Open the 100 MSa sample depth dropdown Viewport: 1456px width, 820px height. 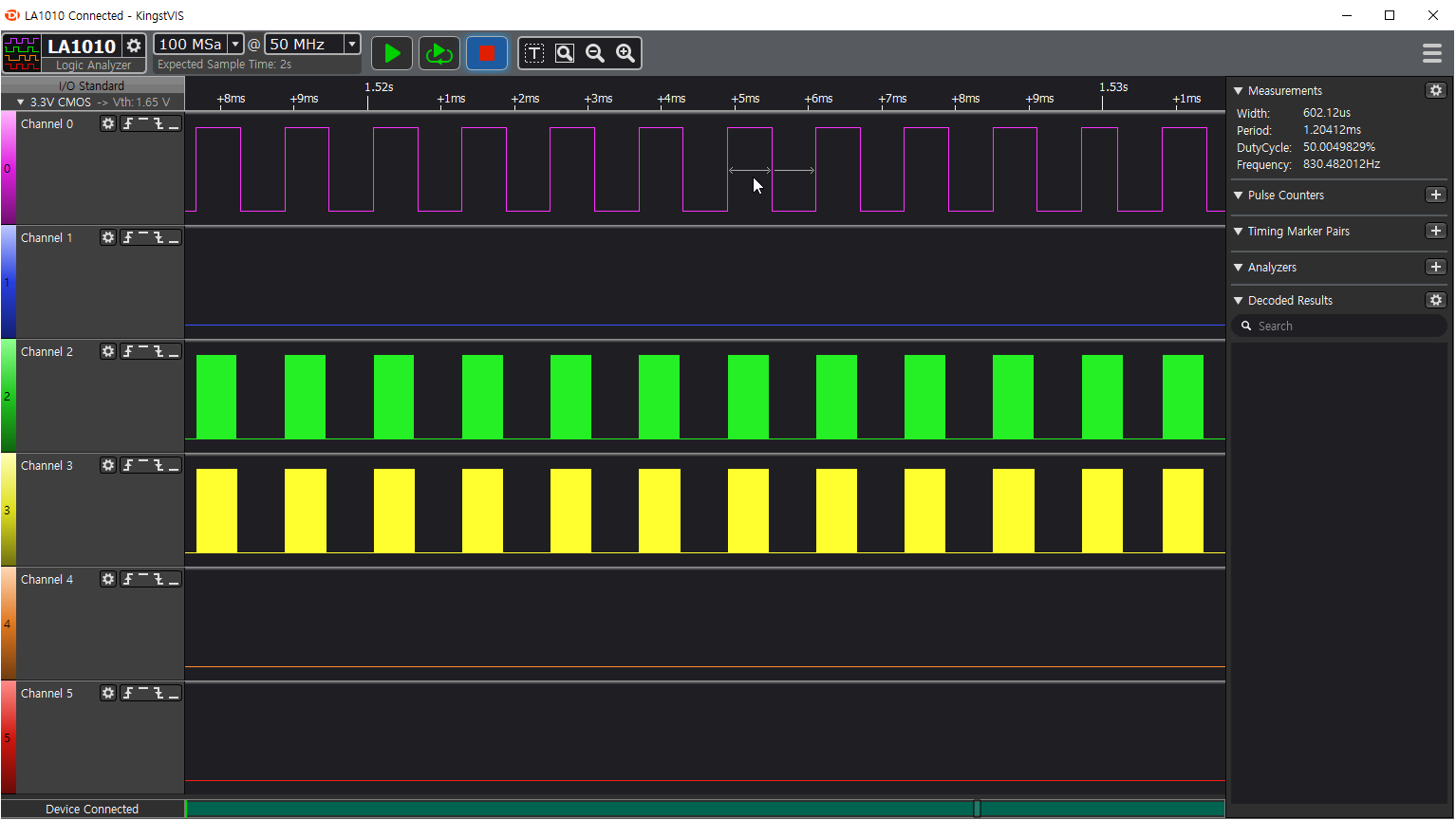(x=235, y=45)
